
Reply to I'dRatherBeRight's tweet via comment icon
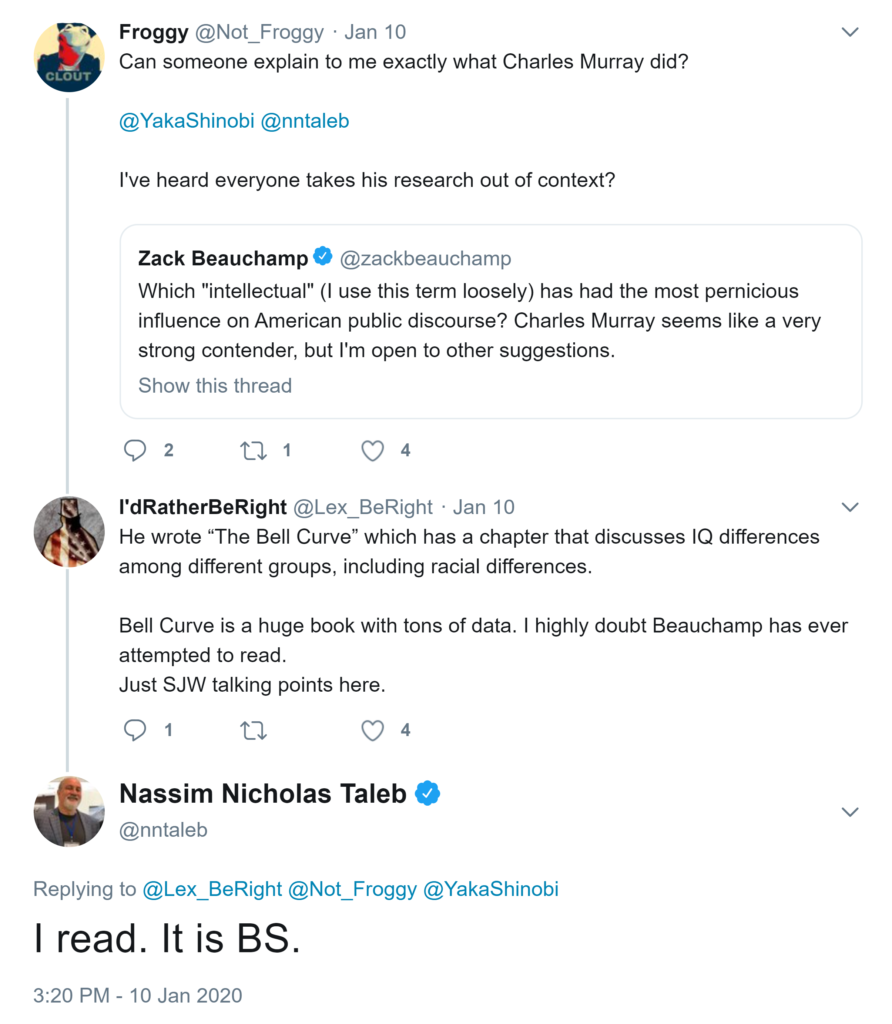[x=135, y=730]
